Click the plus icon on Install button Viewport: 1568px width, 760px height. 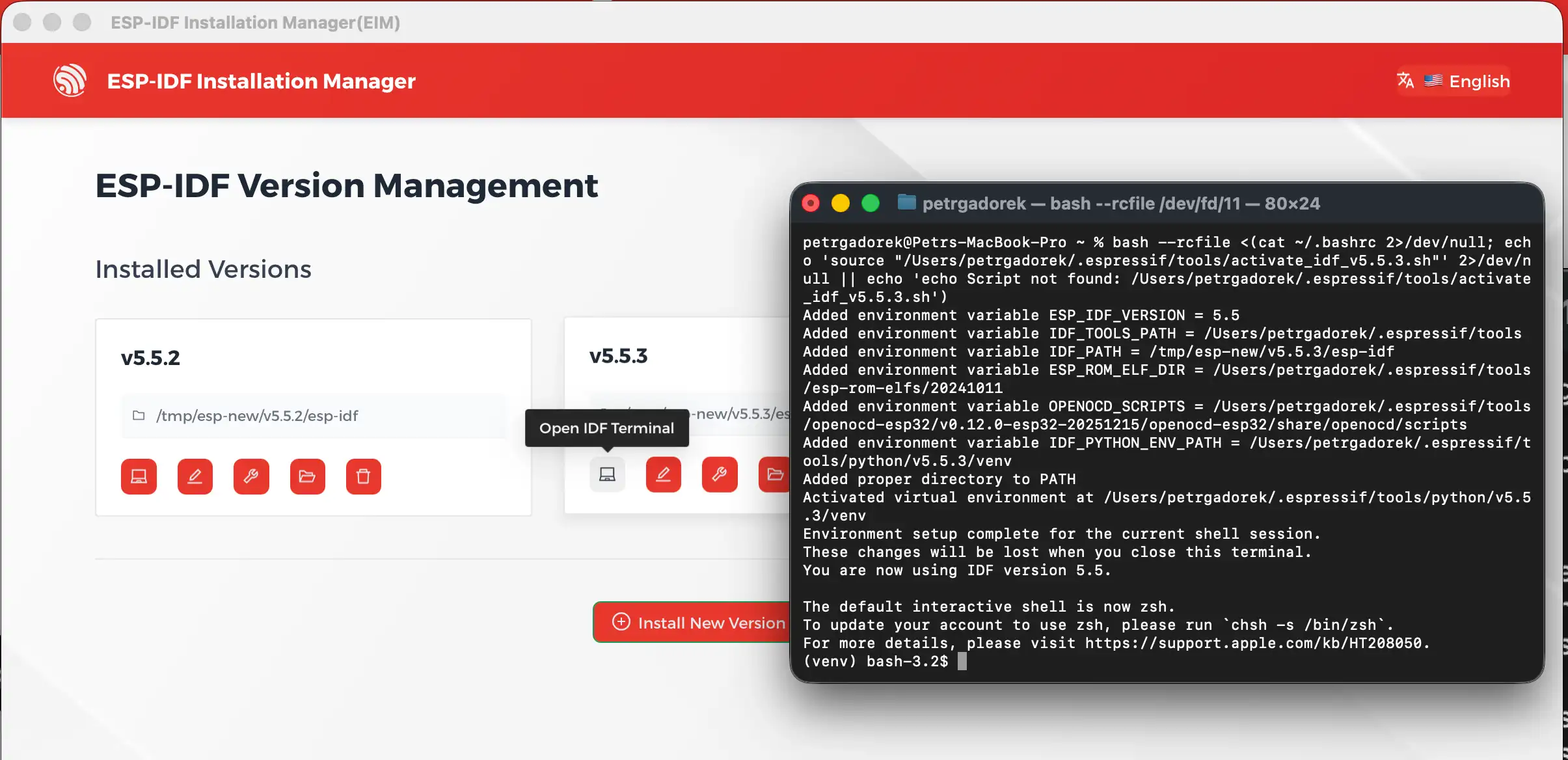(621, 622)
